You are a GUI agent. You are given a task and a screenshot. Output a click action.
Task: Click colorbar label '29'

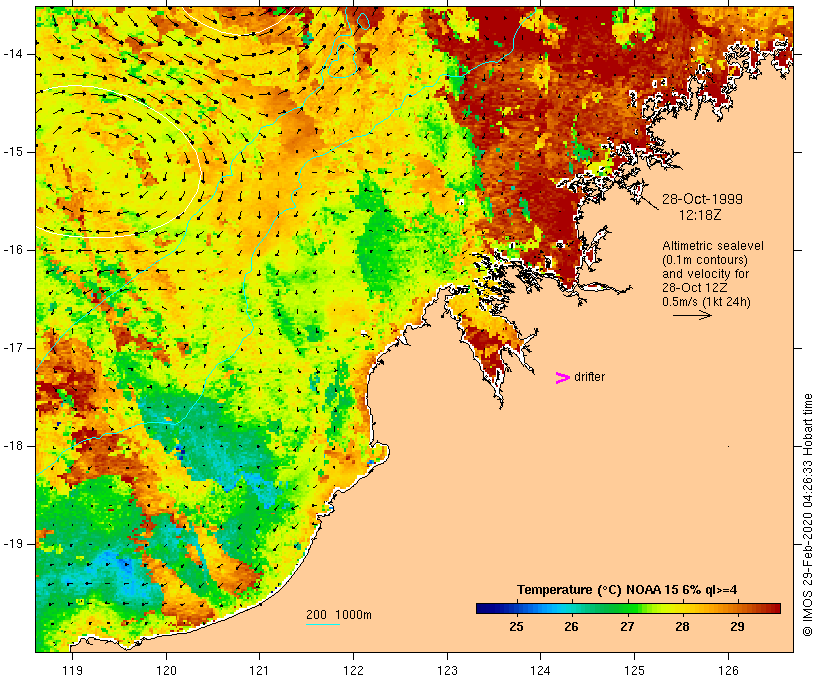click(x=737, y=627)
